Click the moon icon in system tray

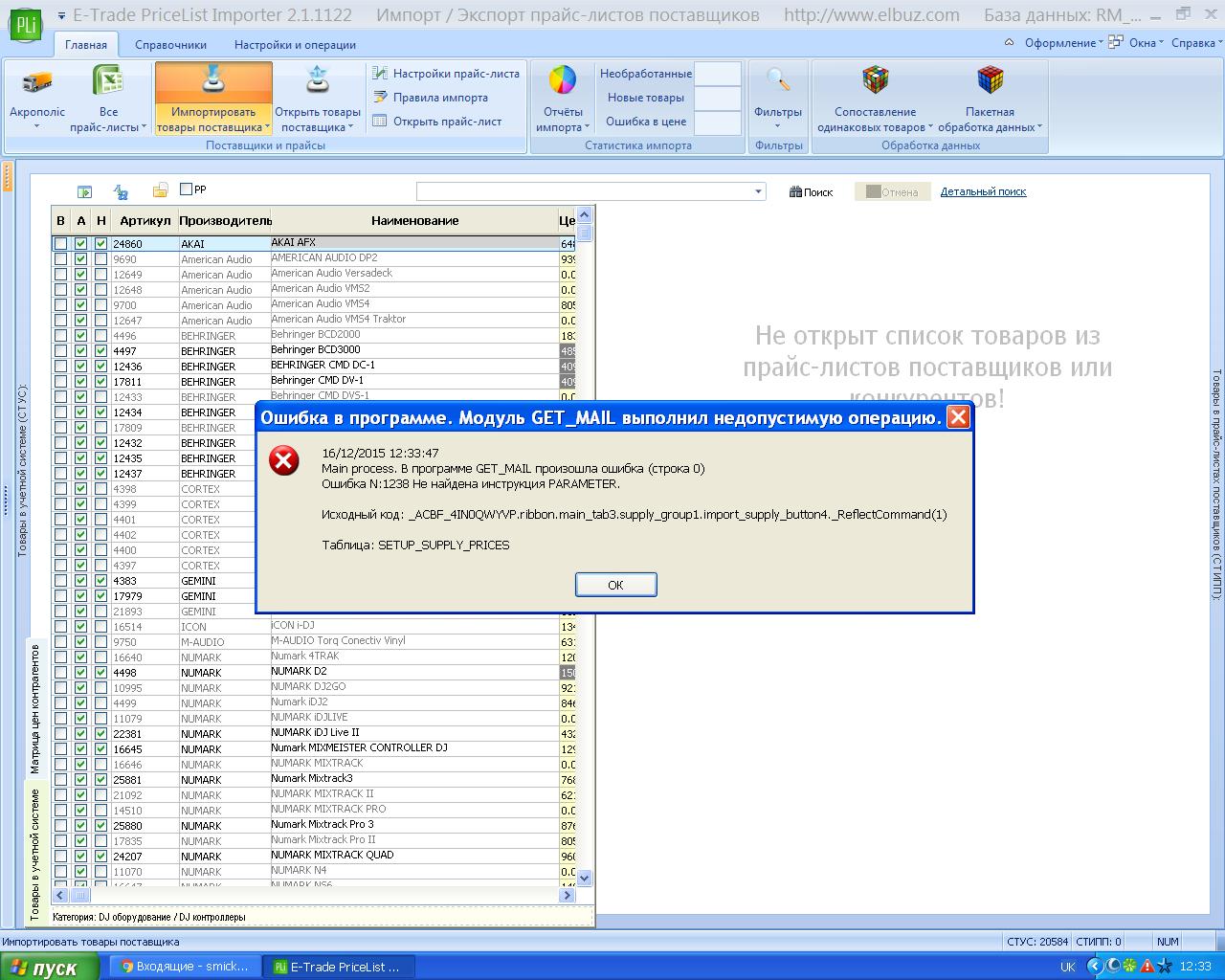pos(1115,967)
